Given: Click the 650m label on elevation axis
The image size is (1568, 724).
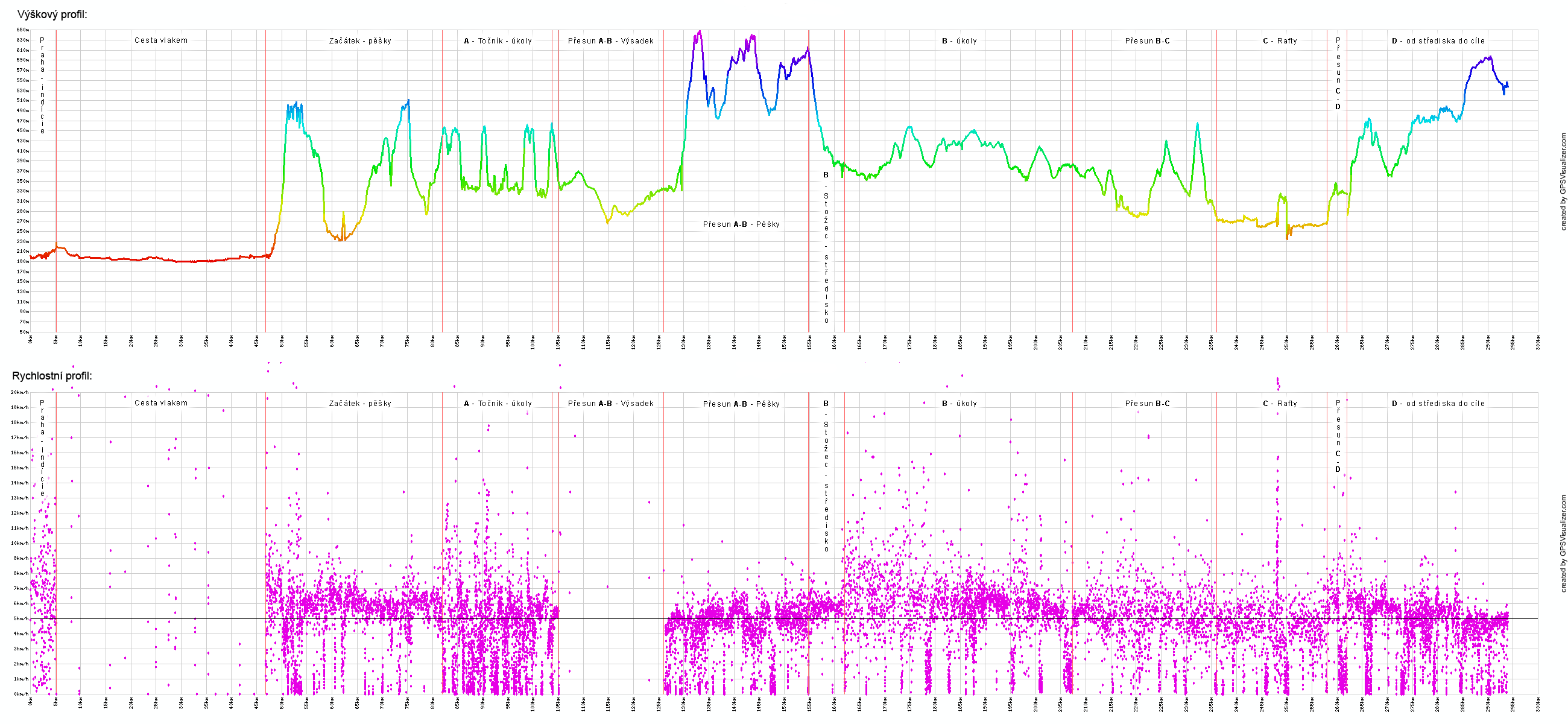Looking at the screenshot, I should [x=22, y=30].
